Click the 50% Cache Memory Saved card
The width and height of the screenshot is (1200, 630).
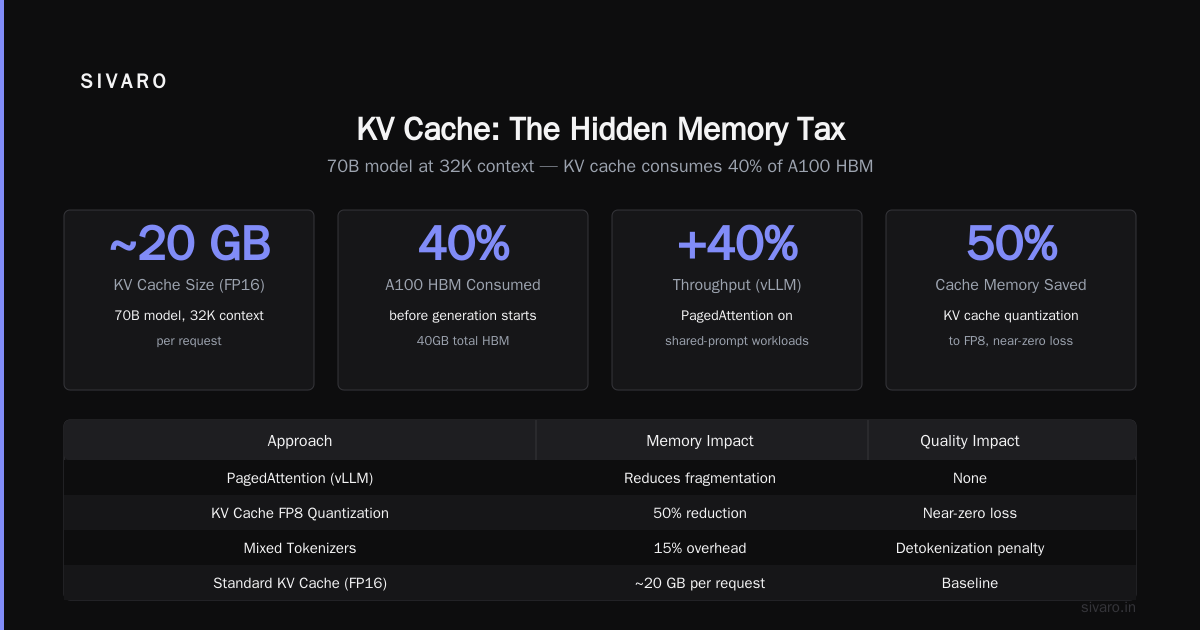[x=1011, y=300]
